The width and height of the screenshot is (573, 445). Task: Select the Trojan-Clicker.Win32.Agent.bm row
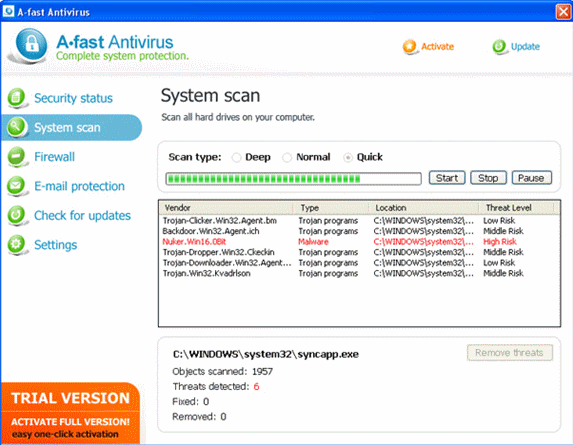[359, 221]
